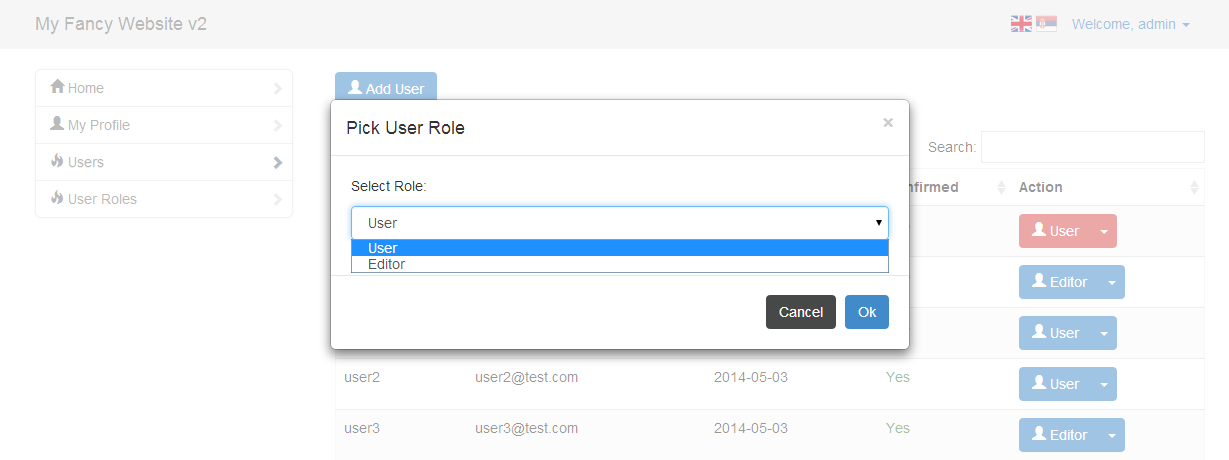Image resolution: width=1229 pixels, height=460 pixels.
Task: Click the flame icon beside User Roles
Action: click(x=57, y=198)
